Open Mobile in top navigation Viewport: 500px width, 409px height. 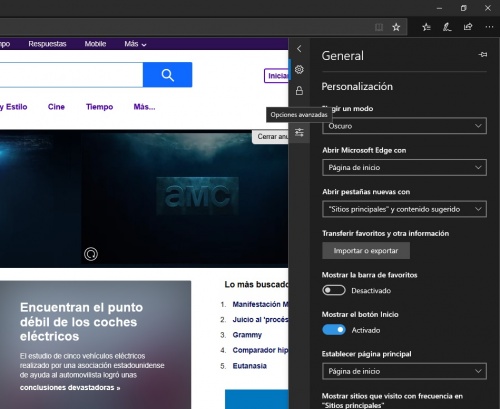[95, 44]
